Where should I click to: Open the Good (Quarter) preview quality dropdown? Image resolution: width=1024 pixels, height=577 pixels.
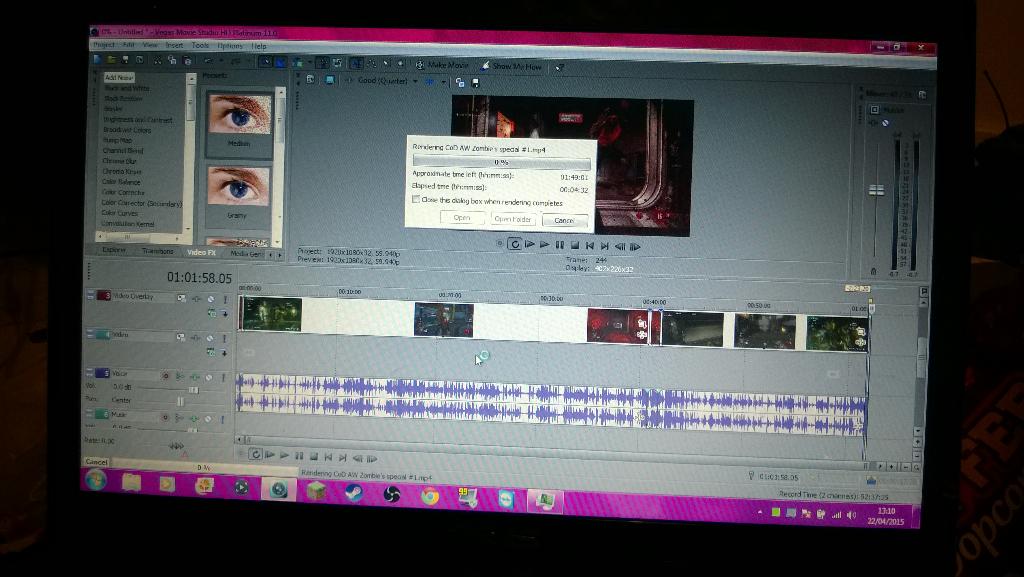tap(388, 81)
